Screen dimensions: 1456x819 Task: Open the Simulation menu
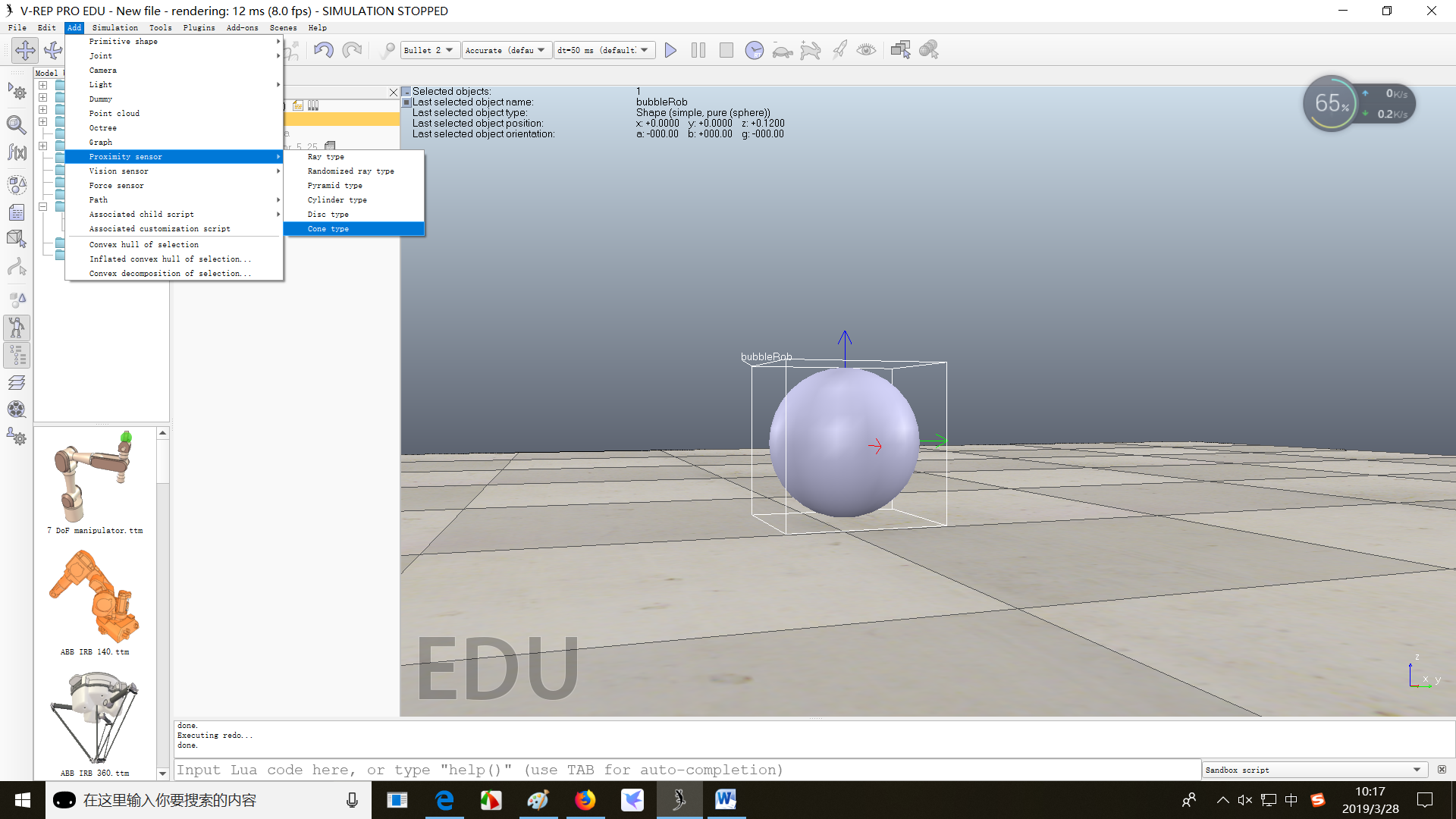[x=115, y=27]
